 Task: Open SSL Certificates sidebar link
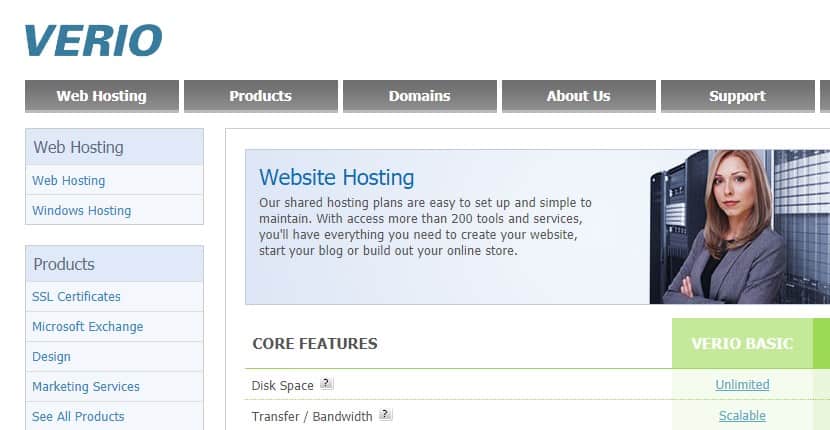tap(76, 297)
